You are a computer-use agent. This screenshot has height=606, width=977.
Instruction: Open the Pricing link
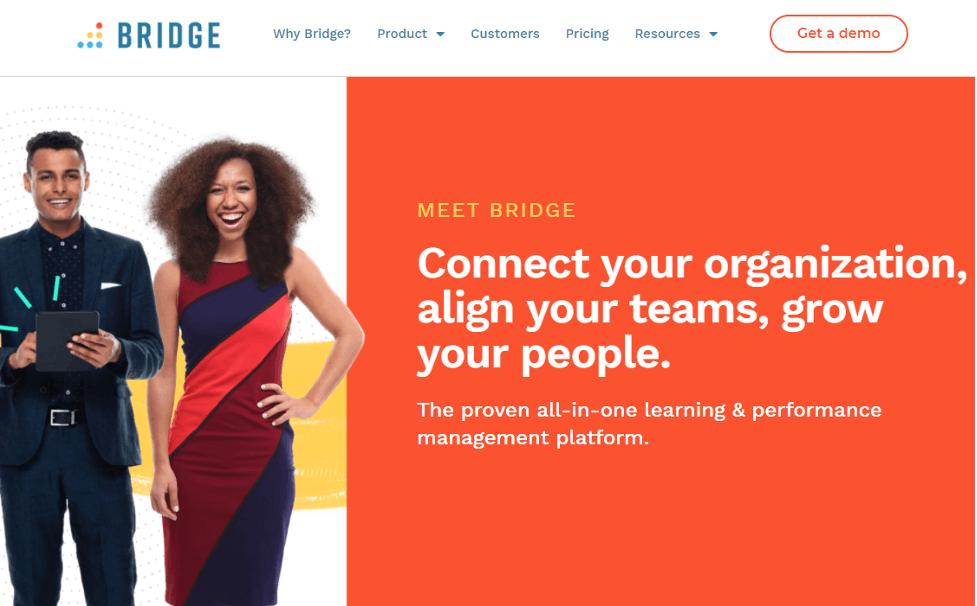587,34
